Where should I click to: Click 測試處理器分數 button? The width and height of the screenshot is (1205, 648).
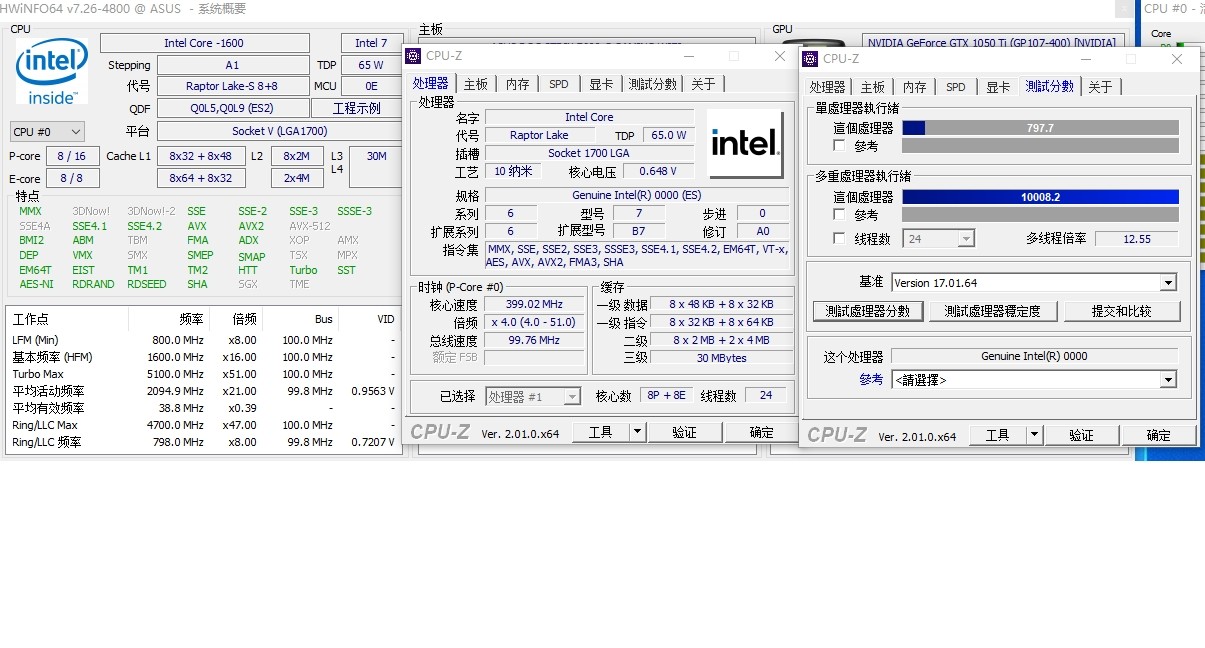click(866, 311)
